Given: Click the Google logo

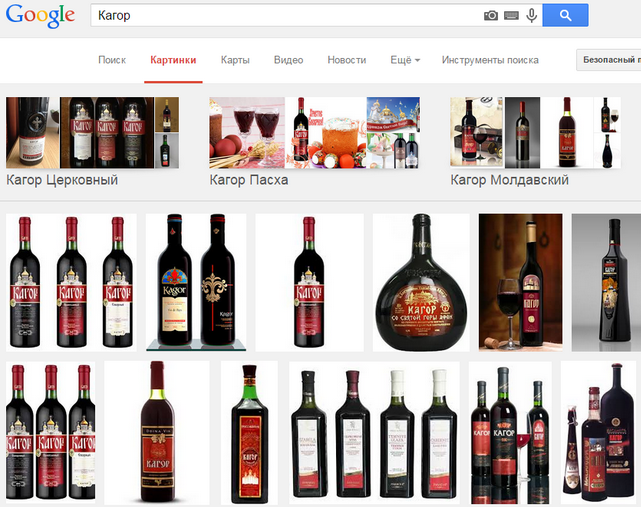Looking at the screenshot, I should tap(40, 16).
